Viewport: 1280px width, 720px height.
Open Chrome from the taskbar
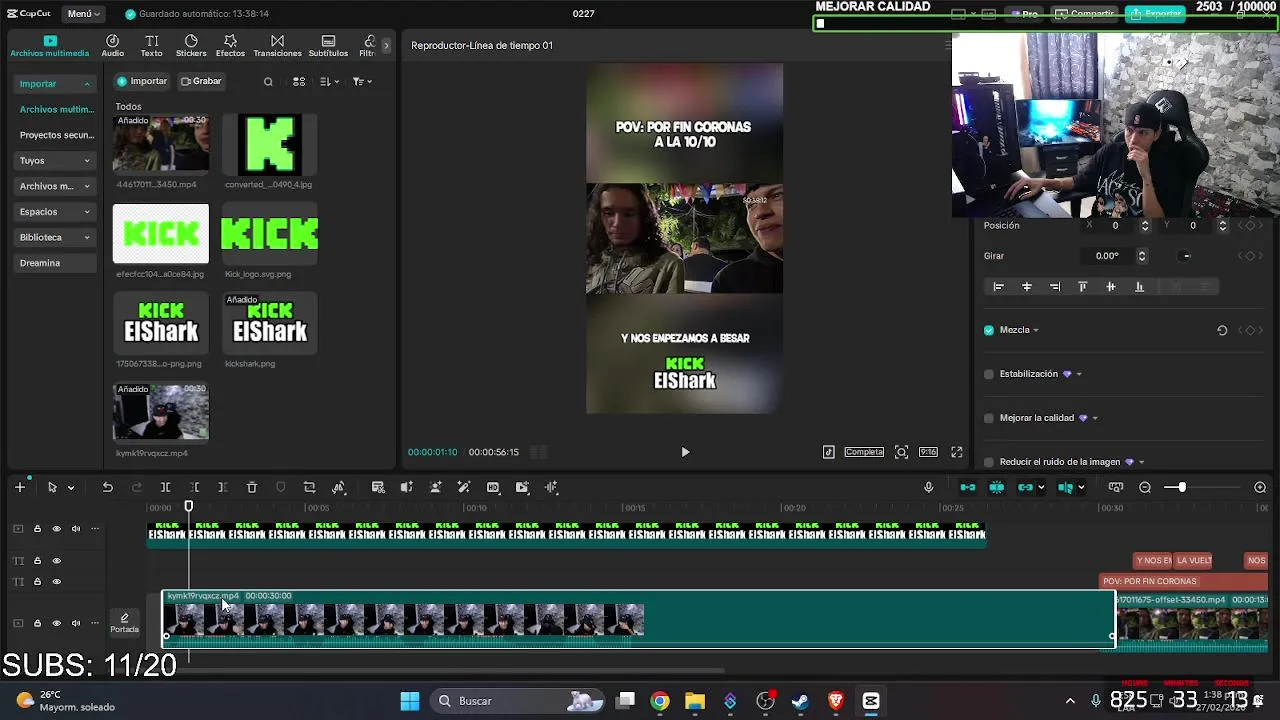[660, 701]
